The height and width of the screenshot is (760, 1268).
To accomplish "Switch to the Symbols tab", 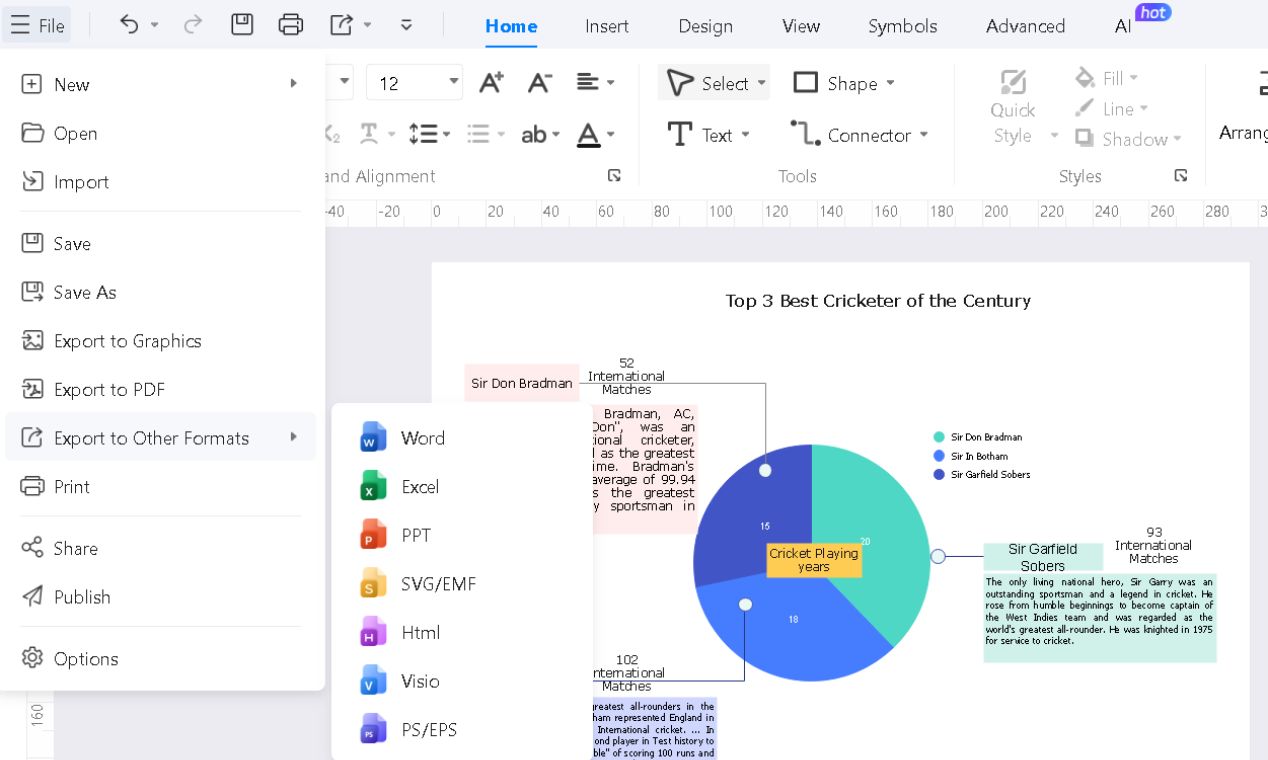I will (x=903, y=26).
